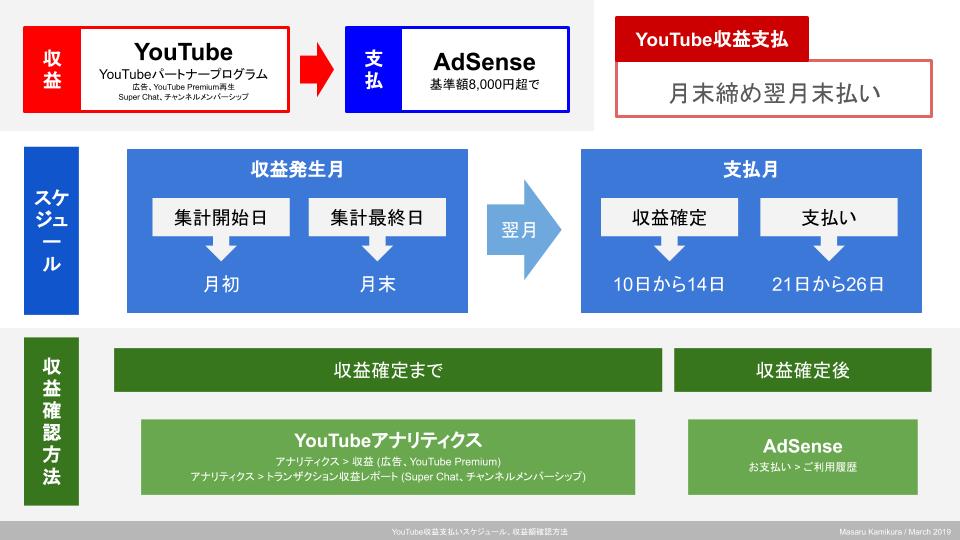The image size is (960, 540).
Task: Click the dark green 収益確定まで bar
Action: (x=388, y=370)
